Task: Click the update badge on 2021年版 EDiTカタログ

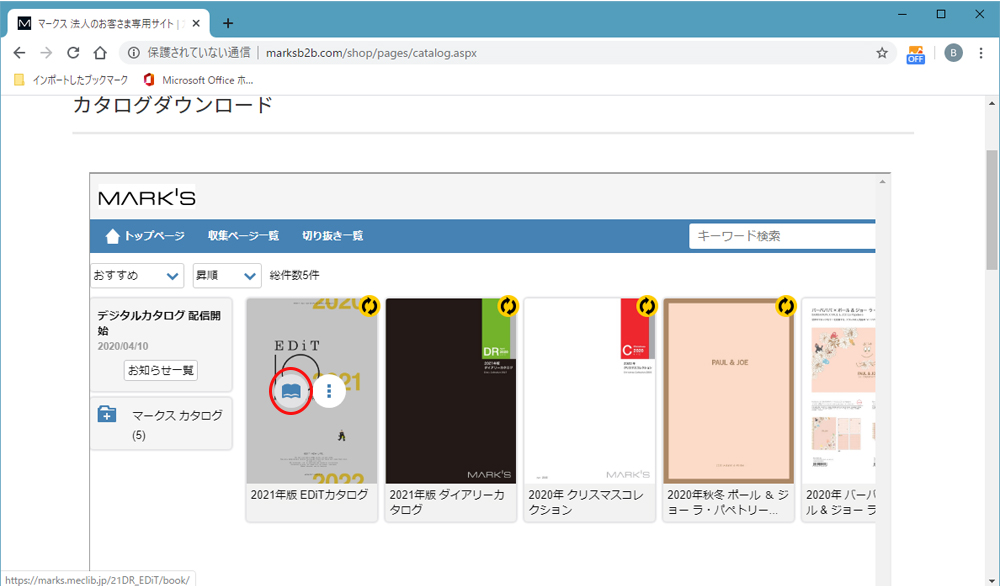Action: (x=369, y=306)
